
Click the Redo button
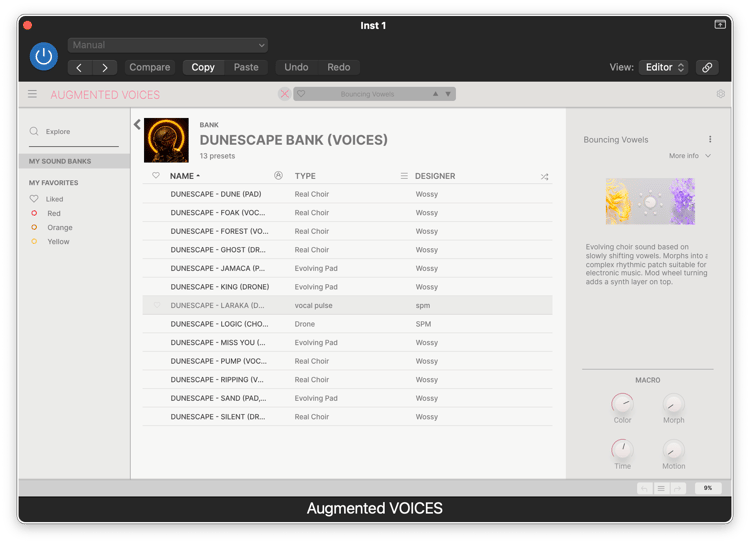coord(339,67)
